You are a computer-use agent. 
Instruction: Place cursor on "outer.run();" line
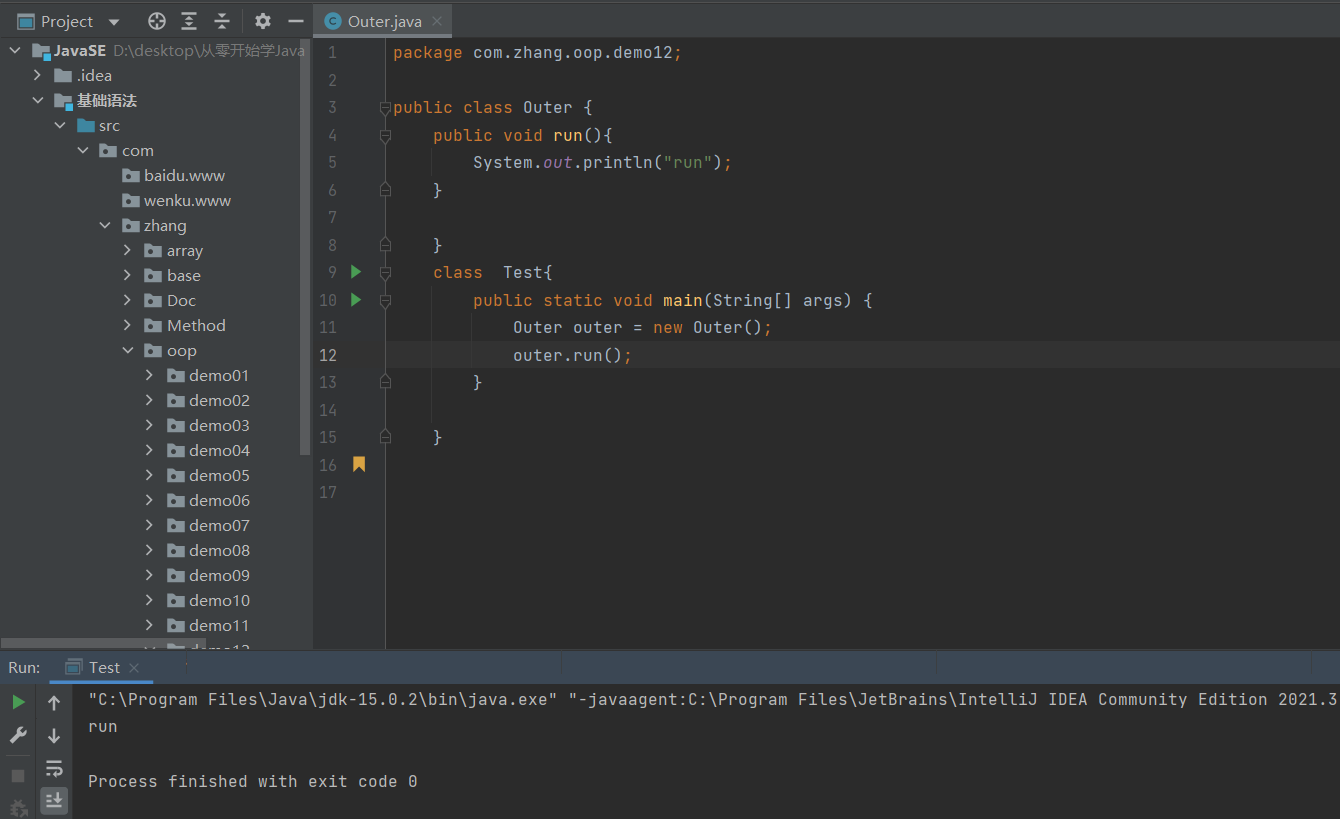[x=572, y=355]
